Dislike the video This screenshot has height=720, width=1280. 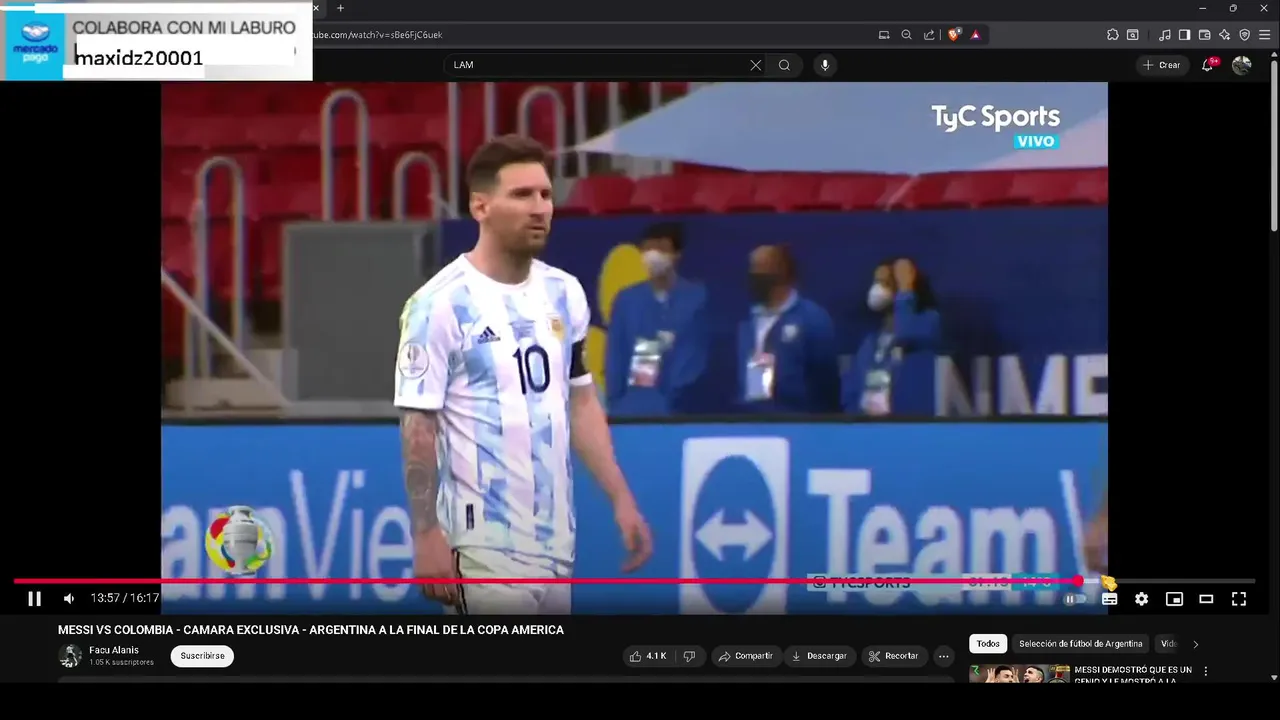tap(689, 656)
